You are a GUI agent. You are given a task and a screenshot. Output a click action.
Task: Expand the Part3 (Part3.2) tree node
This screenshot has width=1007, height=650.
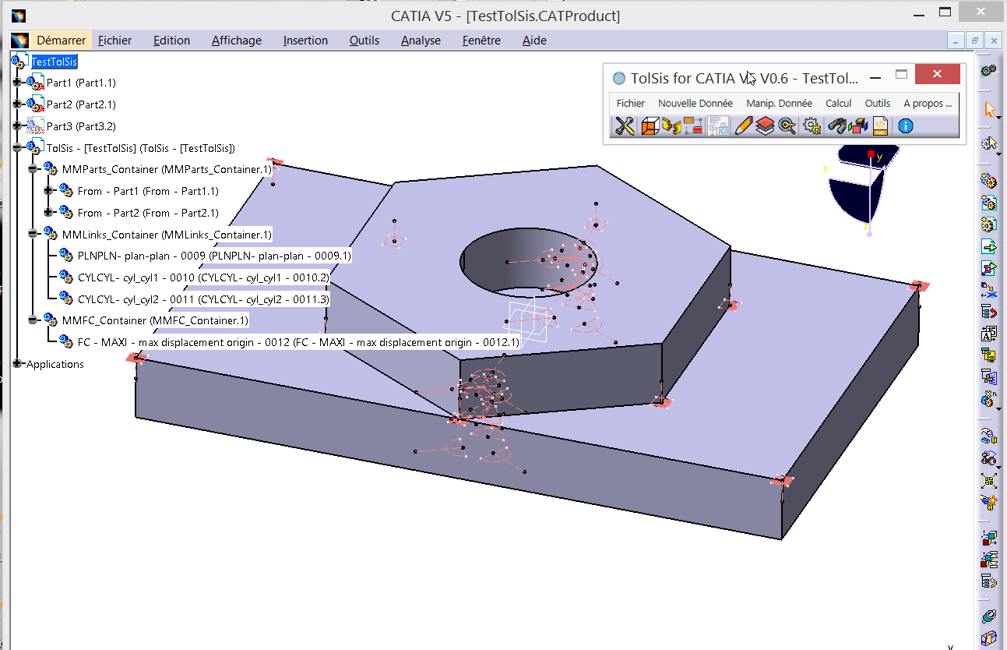click(17, 126)
